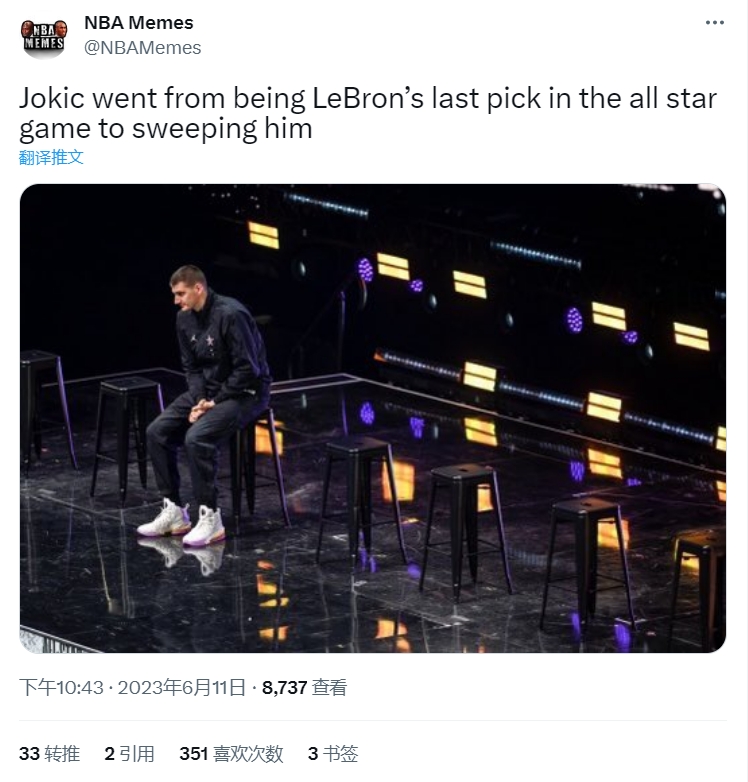Open the NBA Memes display name
Screen dimensions: 748x782
[x=139, y=22]
